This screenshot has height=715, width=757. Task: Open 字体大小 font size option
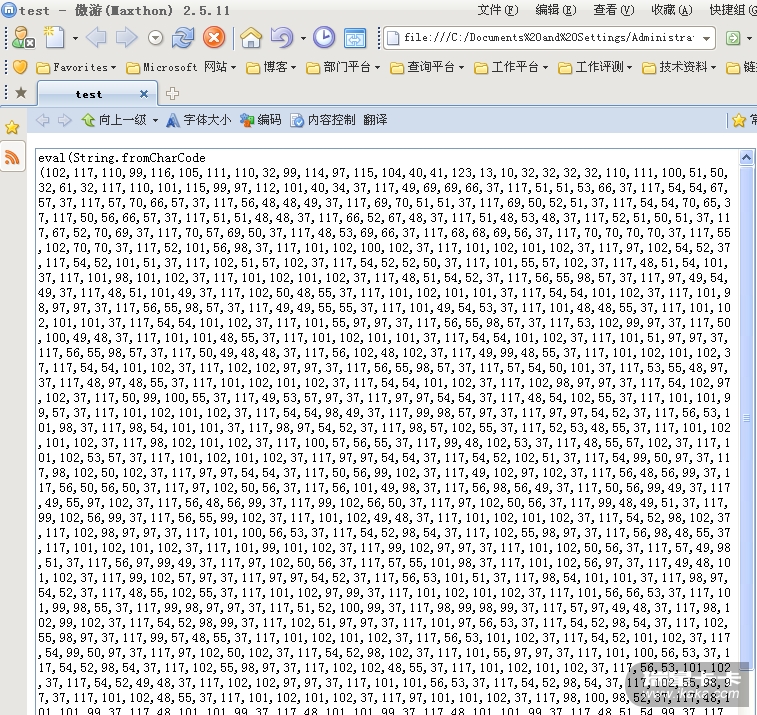(198, 120)
